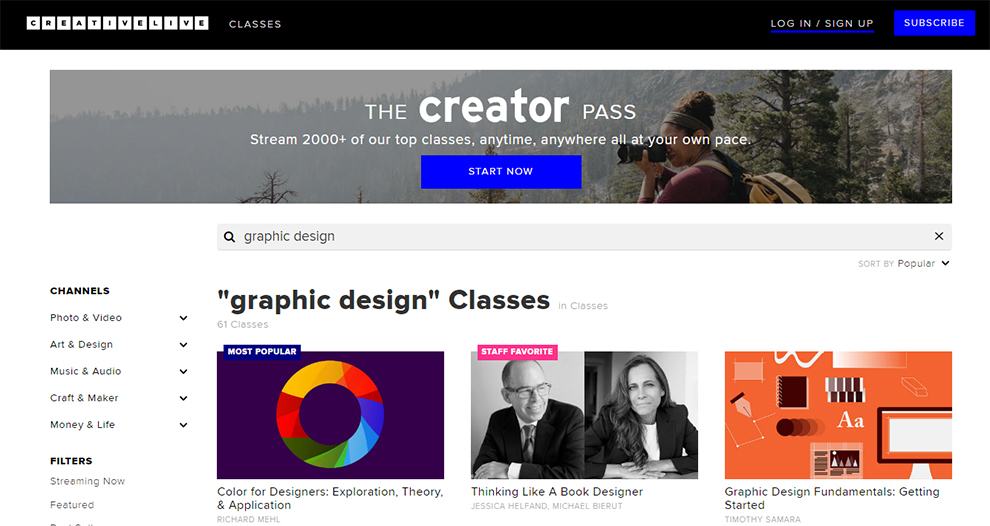
Task: Open the Graphic Design Fundamentals thumbnail
Action: 838,415
